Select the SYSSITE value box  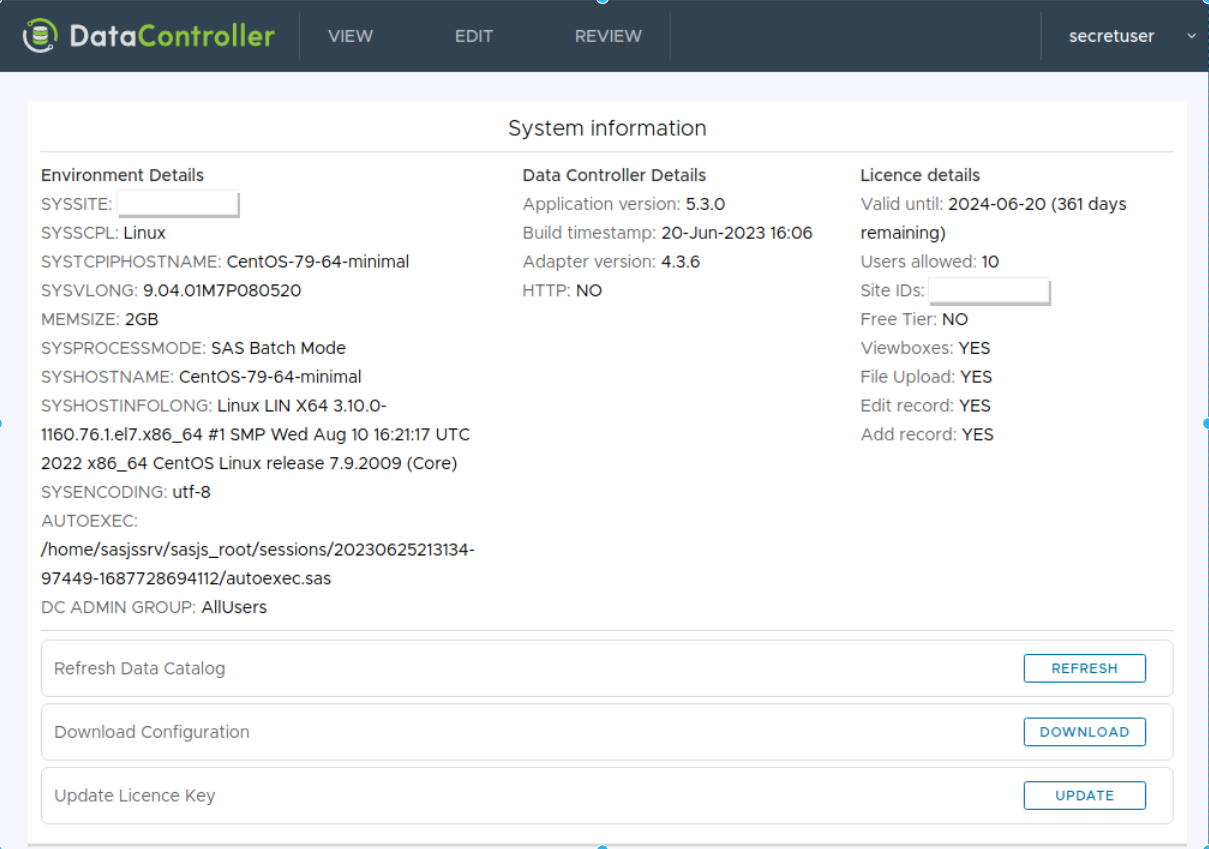pyautogui.click(x=178, y=204)
